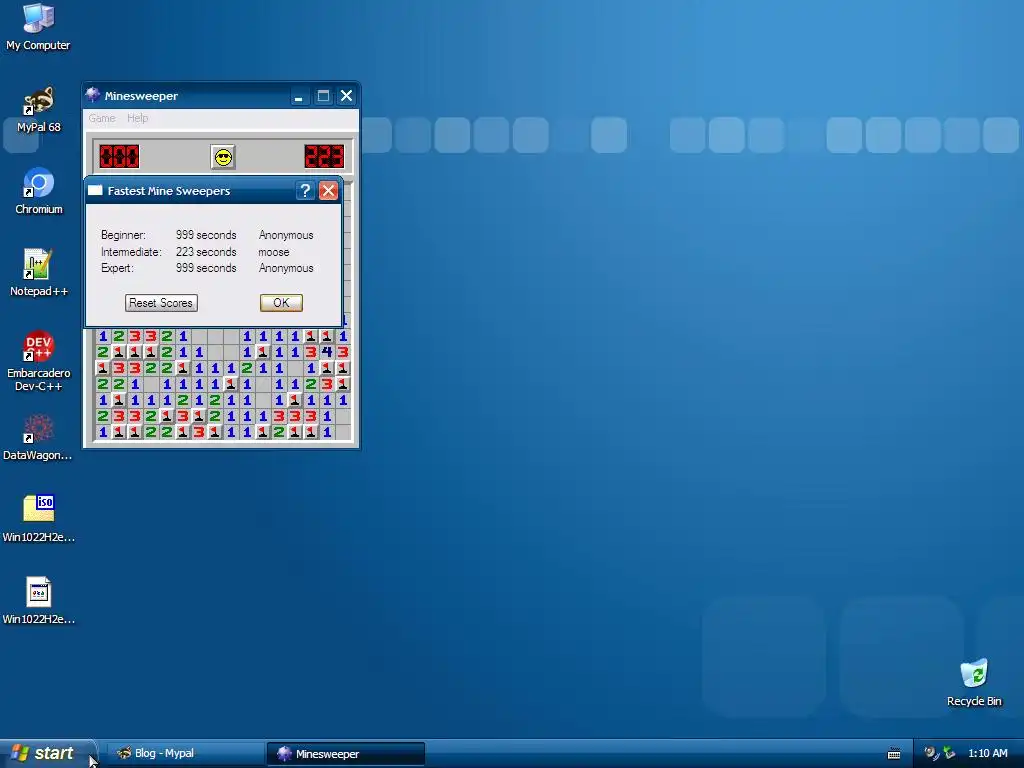Viewport: 1024px width, 768px height.
Task: Select the DataWagon desktop shortcut
Action: 38,438
